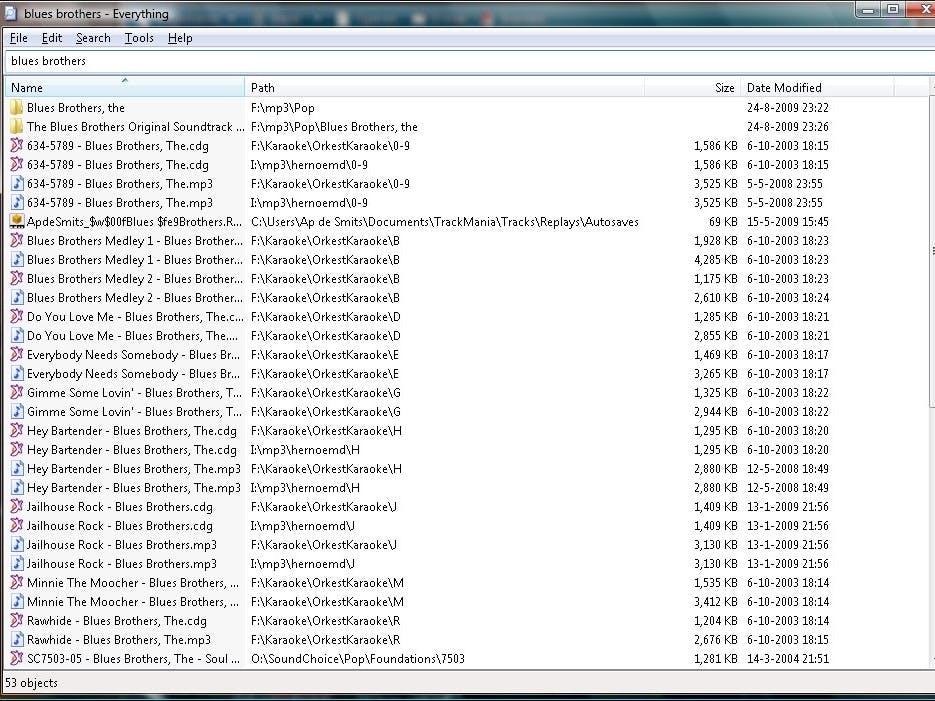
Task: Click the '2,676 KB' size cell
Action: tap(716, 640)
